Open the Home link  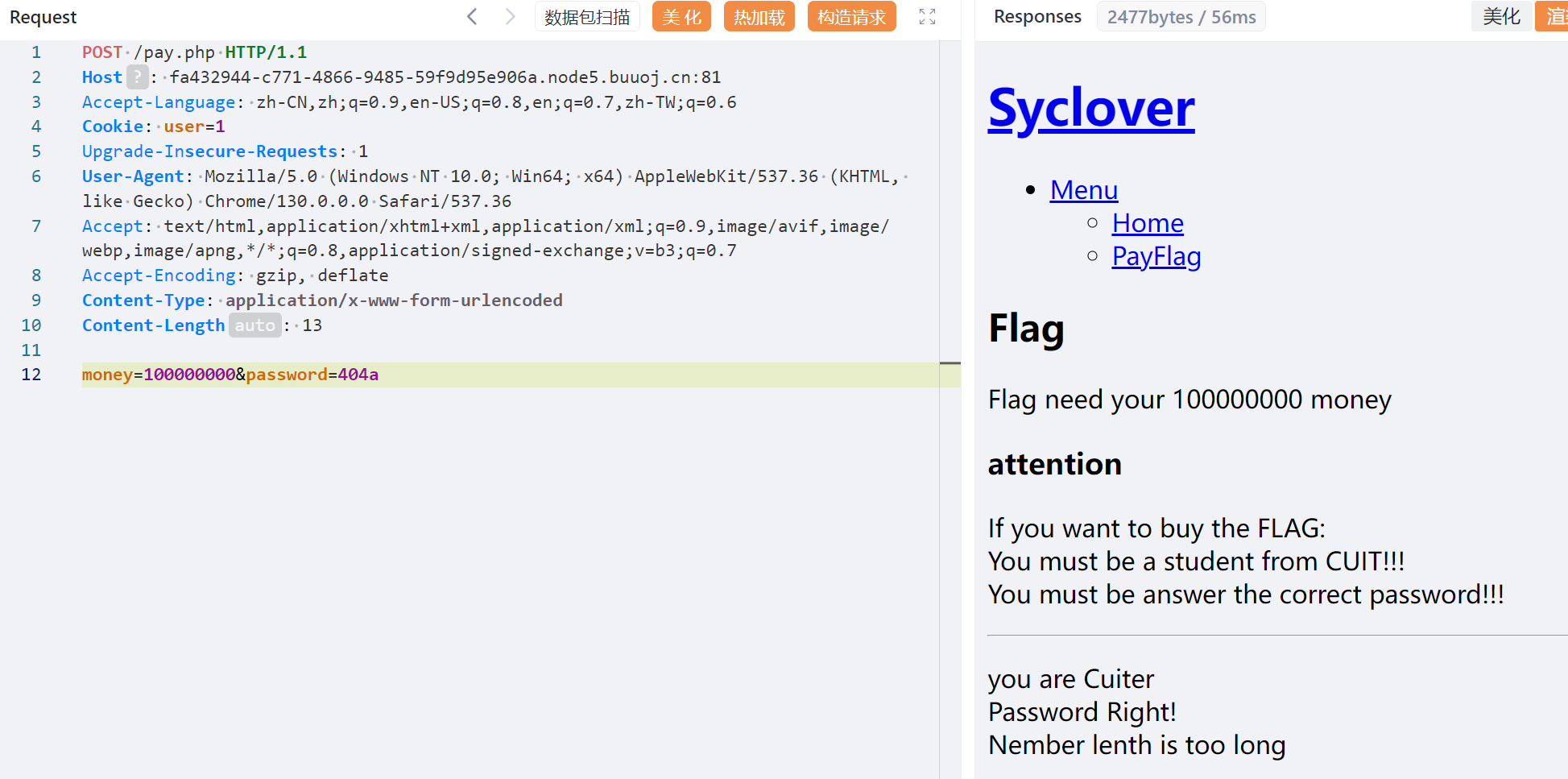coord(1147,223)
